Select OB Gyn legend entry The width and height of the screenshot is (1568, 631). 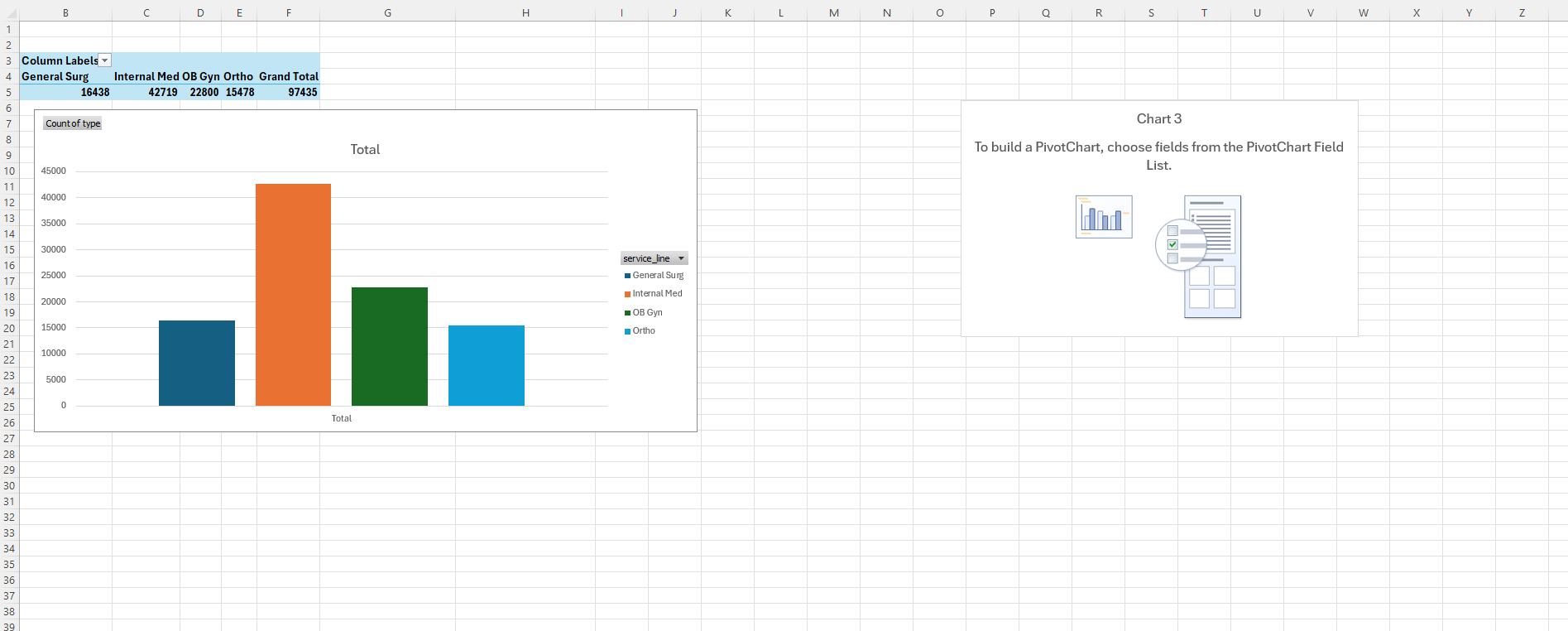[x=644, y=312]
